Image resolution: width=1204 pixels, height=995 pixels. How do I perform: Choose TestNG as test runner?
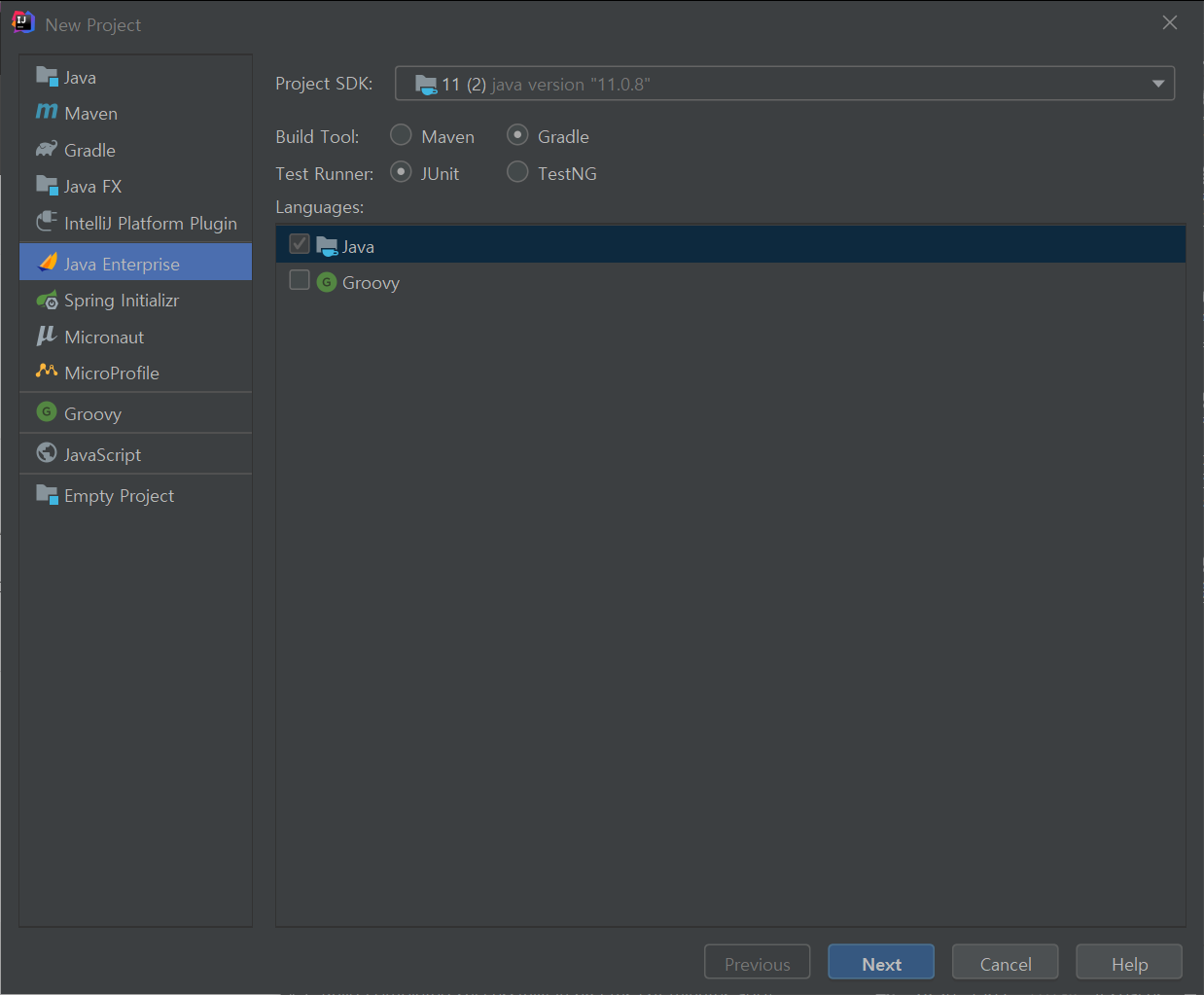517,171
